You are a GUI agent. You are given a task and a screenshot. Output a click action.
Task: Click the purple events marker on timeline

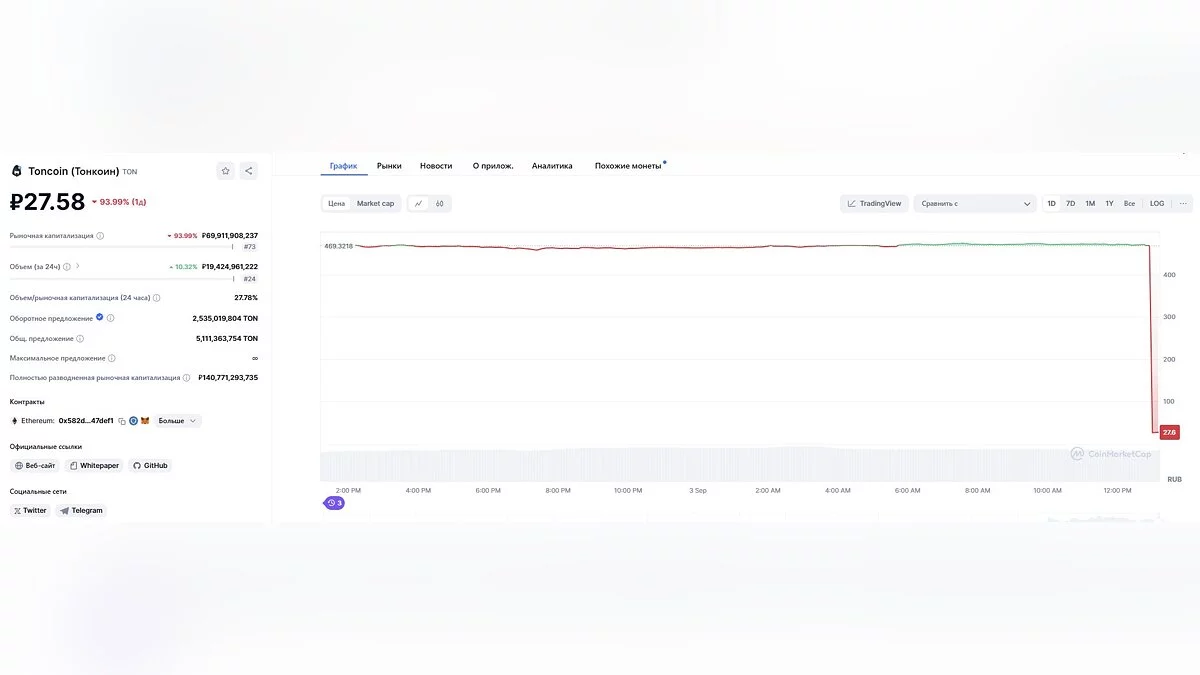[x=334, y=503]
